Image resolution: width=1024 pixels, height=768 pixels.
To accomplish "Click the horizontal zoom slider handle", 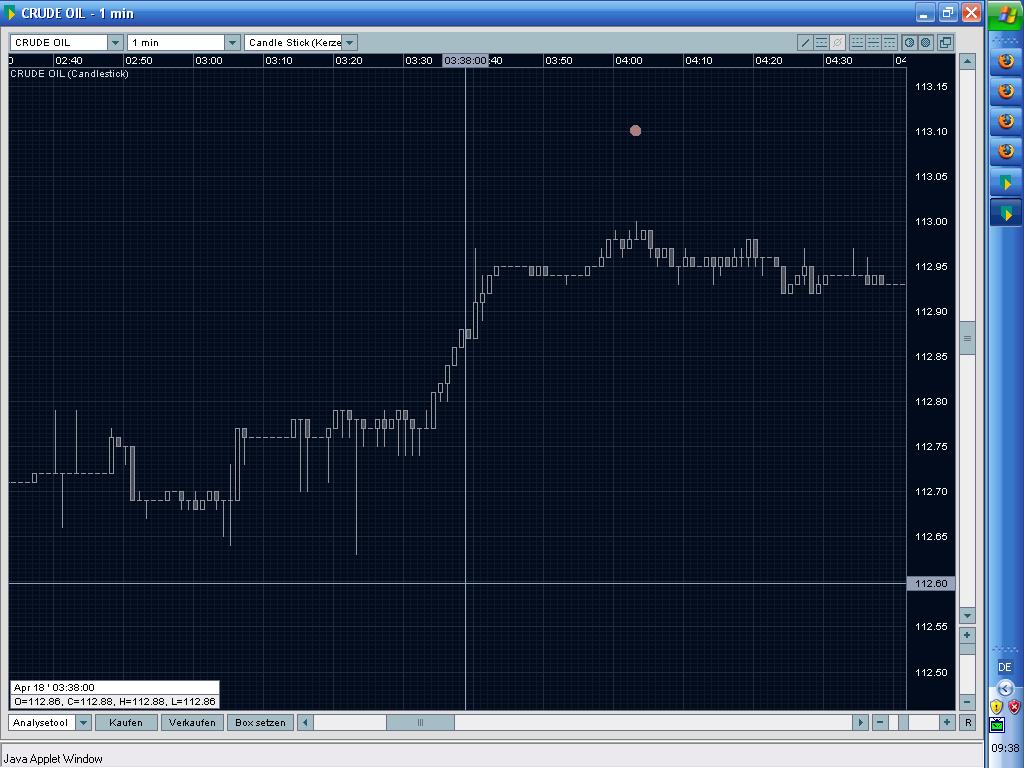I will point(903,722).
